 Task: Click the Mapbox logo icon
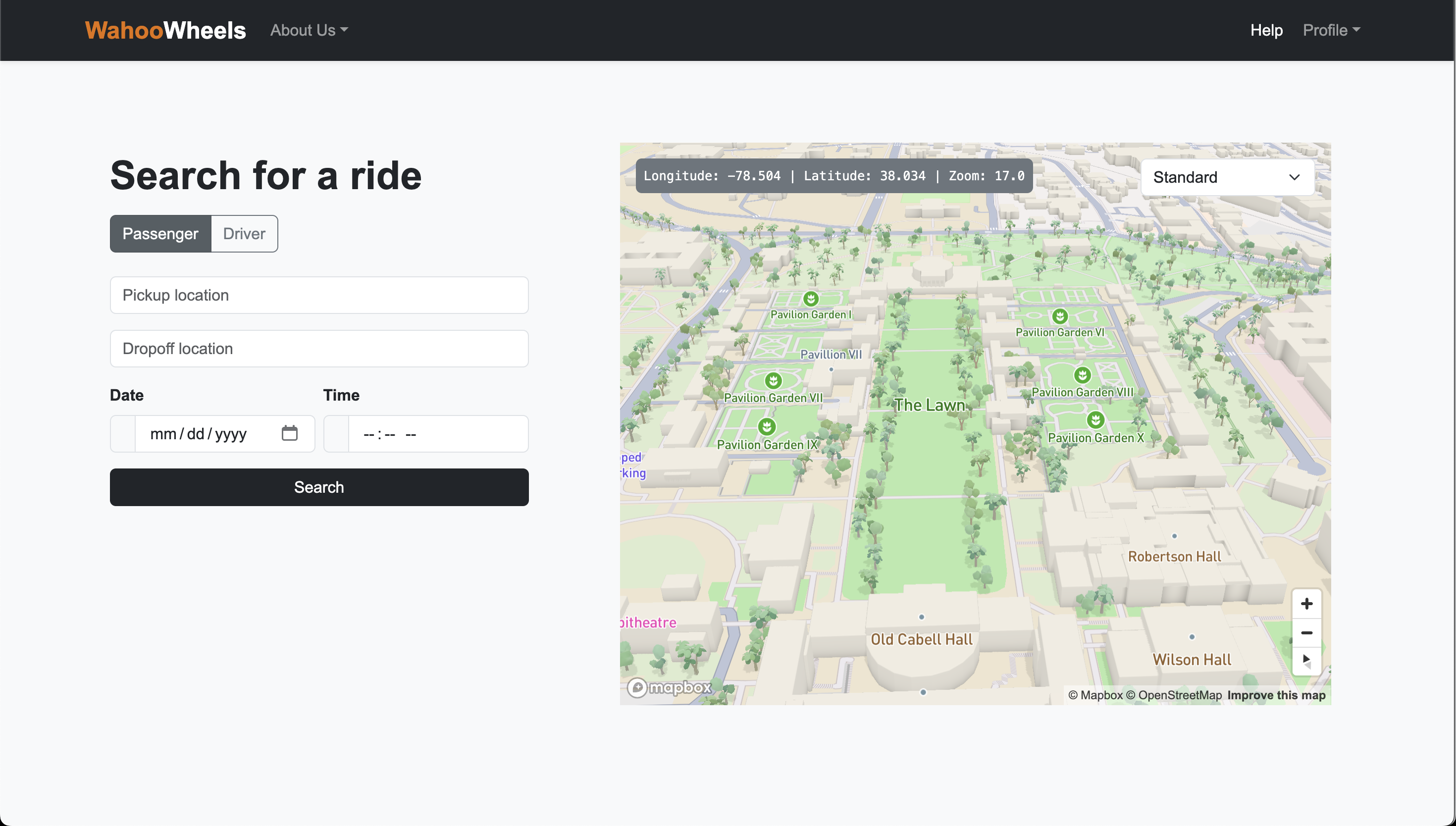(x=669, y=687)
